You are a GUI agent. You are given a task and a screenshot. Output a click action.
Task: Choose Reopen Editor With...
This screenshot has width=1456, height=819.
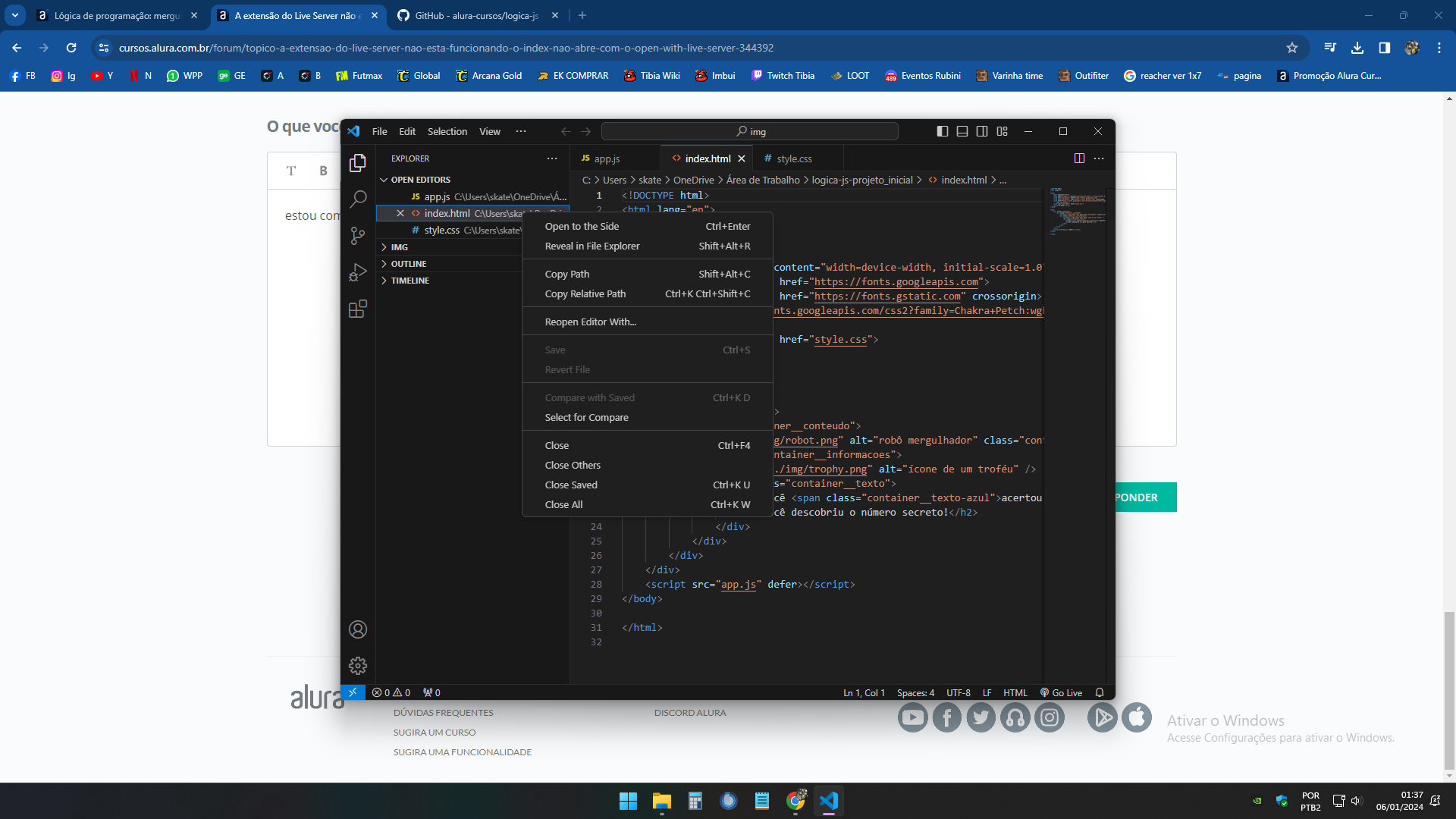(x=648, y=322)
